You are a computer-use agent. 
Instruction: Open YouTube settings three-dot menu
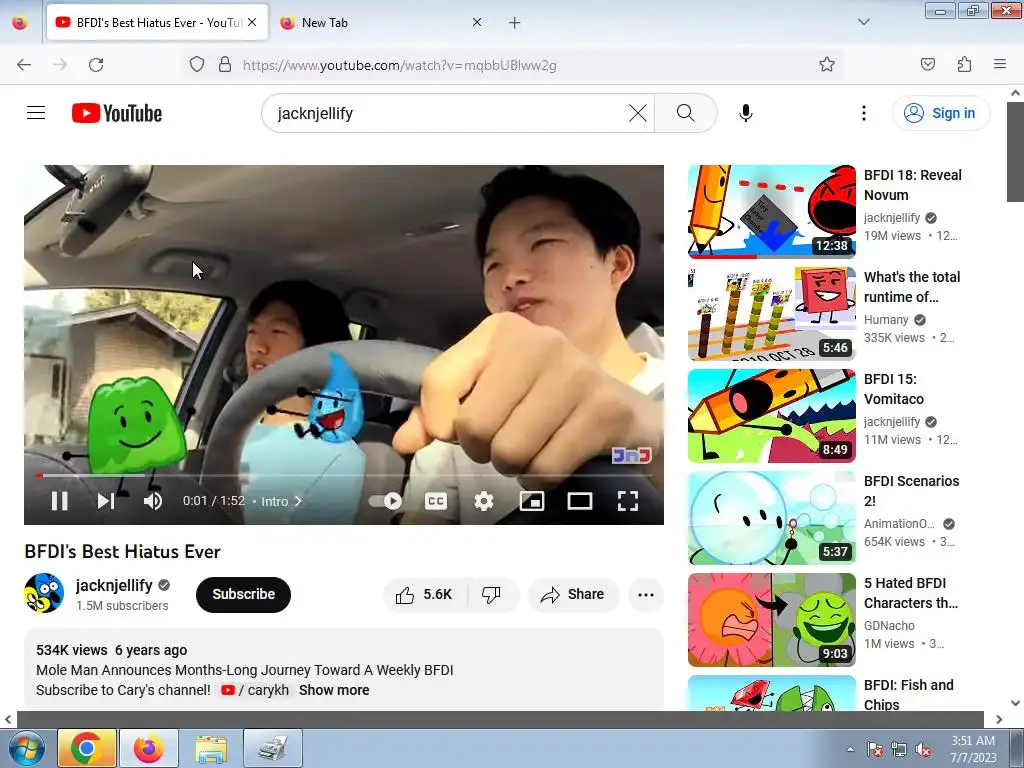coord(863,113)
